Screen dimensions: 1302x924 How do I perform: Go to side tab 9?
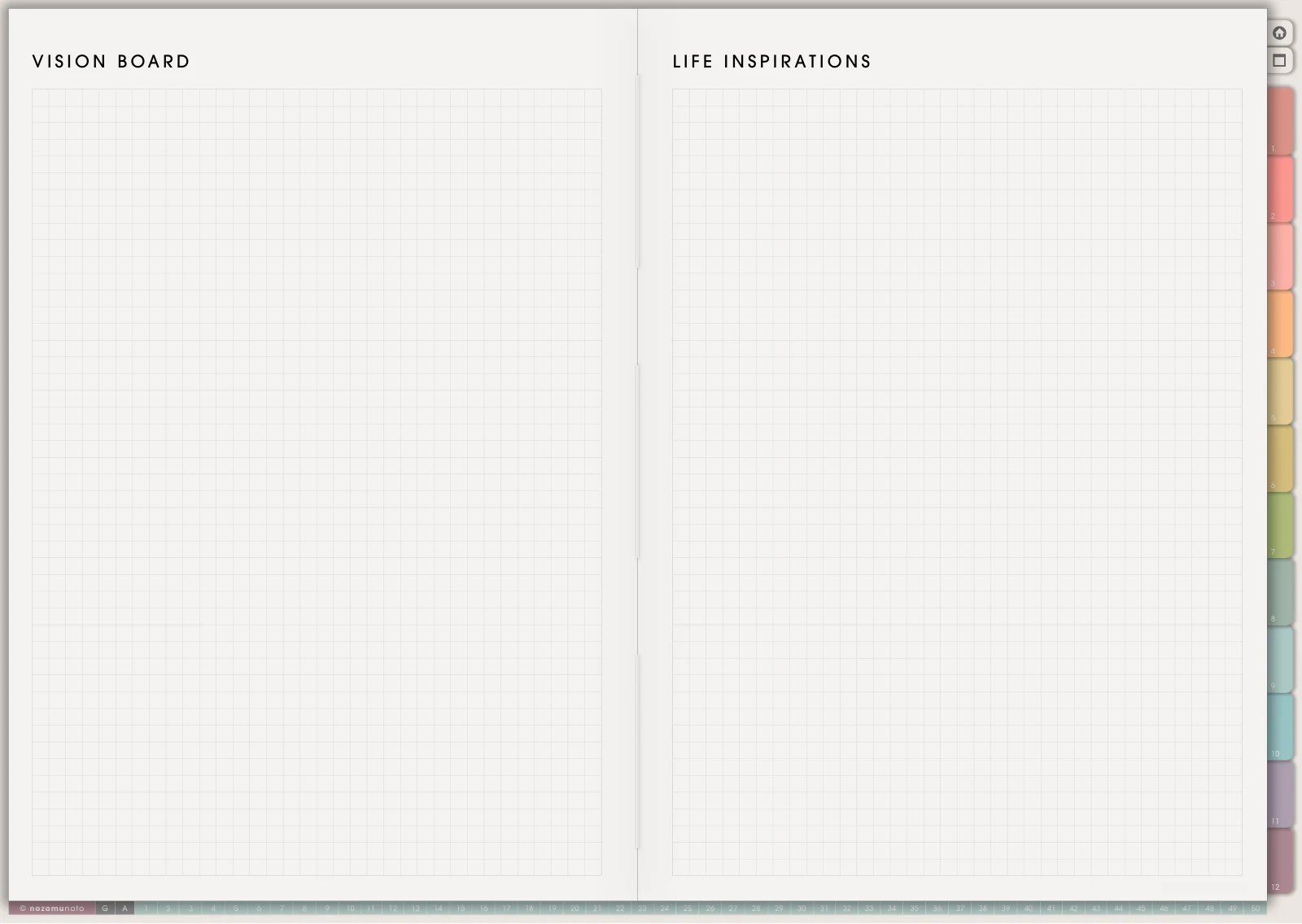1280,660
